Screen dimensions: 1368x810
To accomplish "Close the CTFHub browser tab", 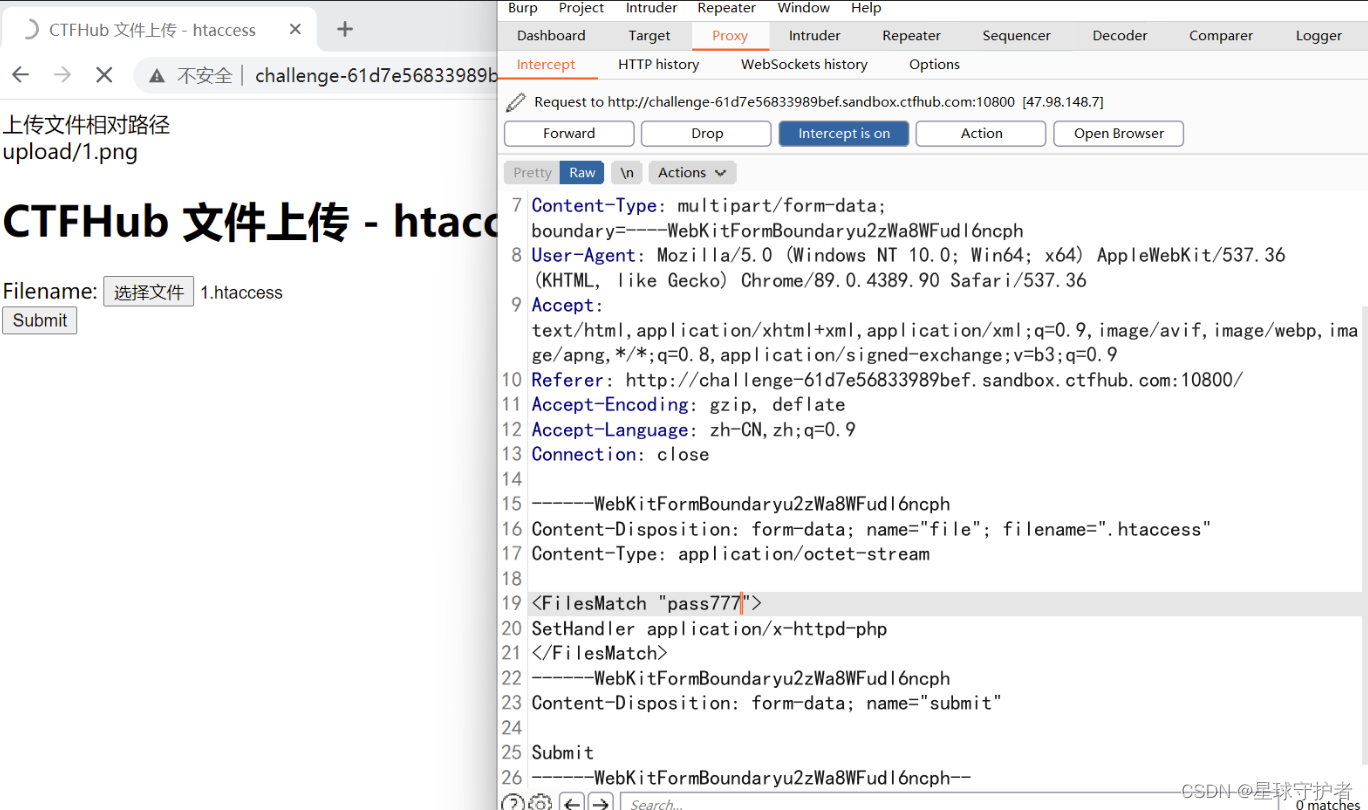I will 295,30.
